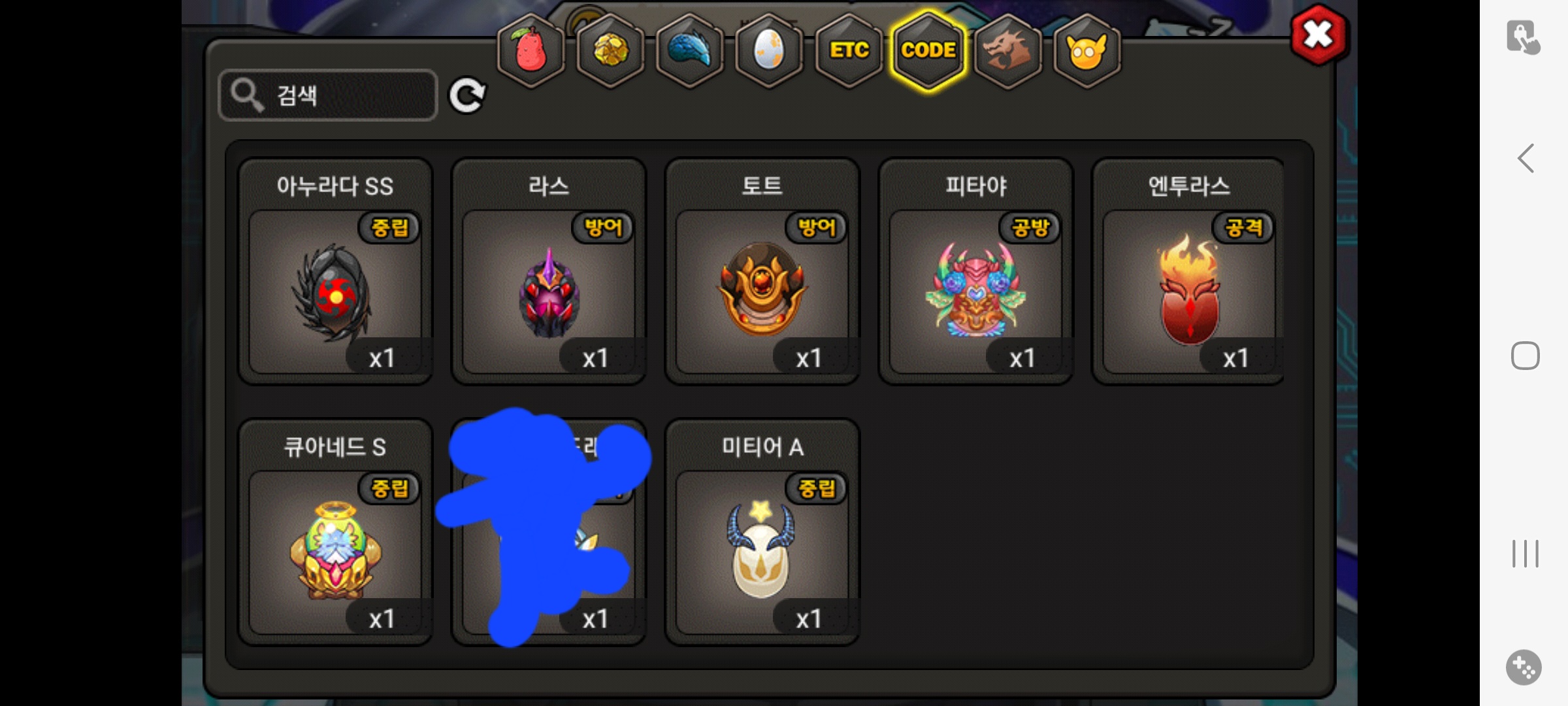Open the blue dragon scale tab

pos(690,50)
